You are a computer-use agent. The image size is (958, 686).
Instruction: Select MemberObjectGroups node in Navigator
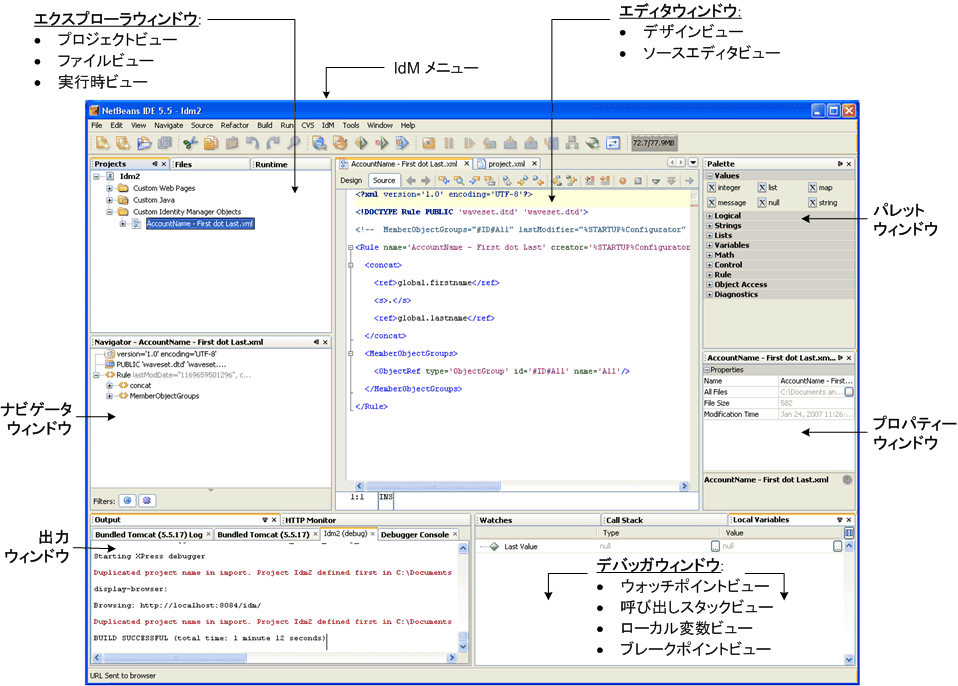click(164, 396)
